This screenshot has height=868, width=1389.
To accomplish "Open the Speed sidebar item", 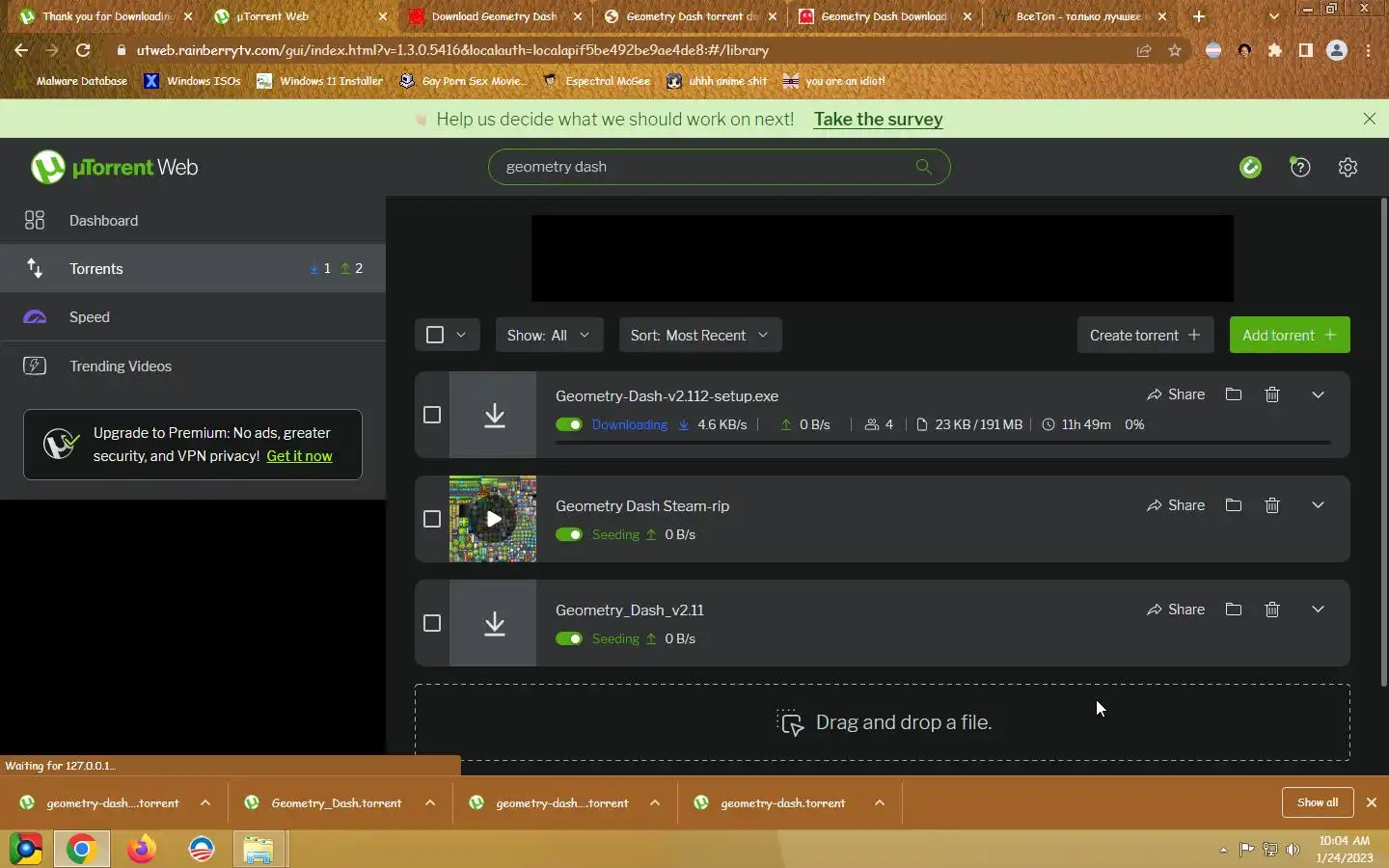I will (x=193, y=316).
